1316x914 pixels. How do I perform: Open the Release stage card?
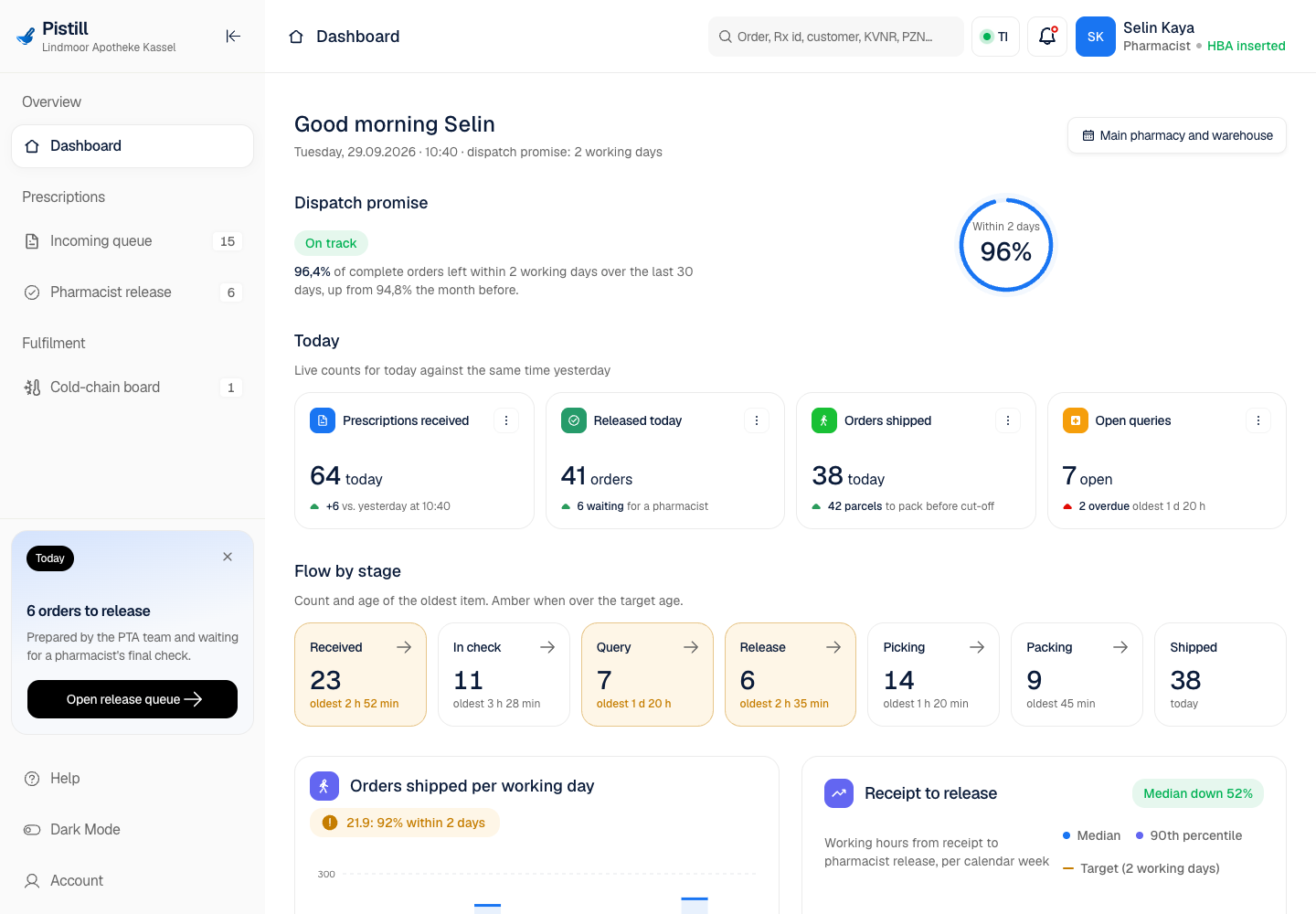pos(791,675)
